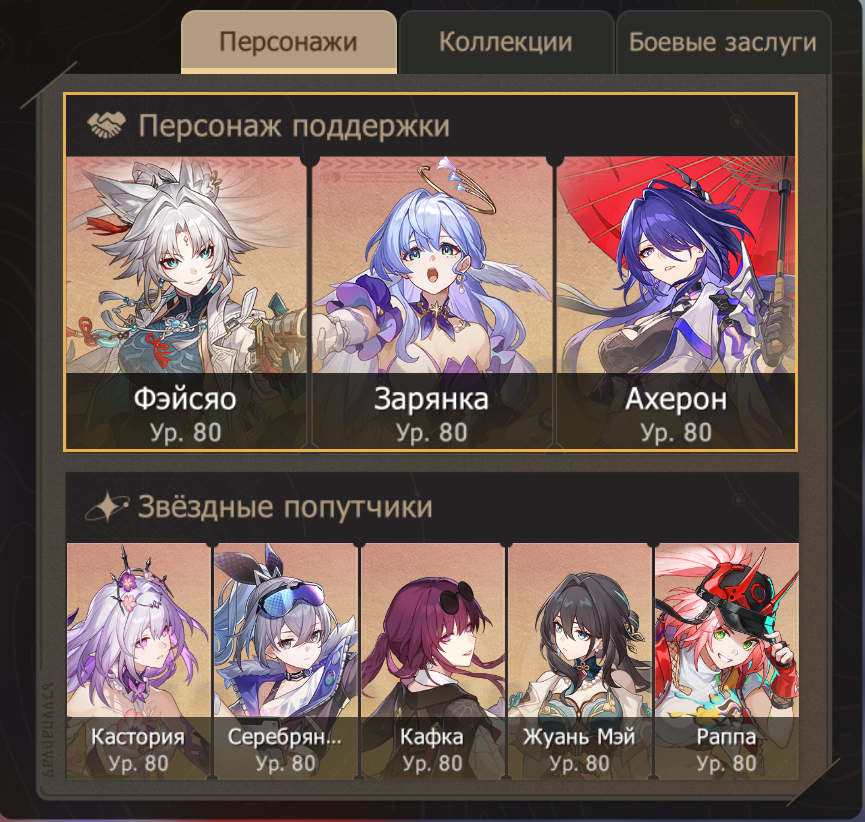865x822 pixels.
Task: Click the Ахерон name label
Action: 676,398
